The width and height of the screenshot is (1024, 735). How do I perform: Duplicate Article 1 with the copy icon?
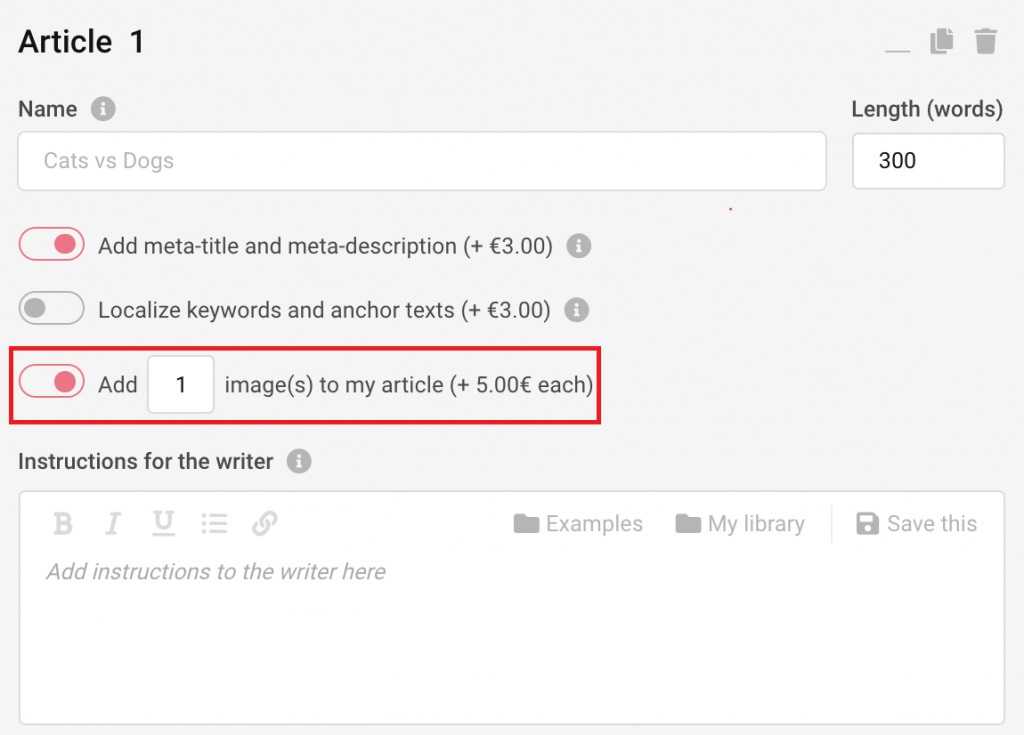[941, 41]
